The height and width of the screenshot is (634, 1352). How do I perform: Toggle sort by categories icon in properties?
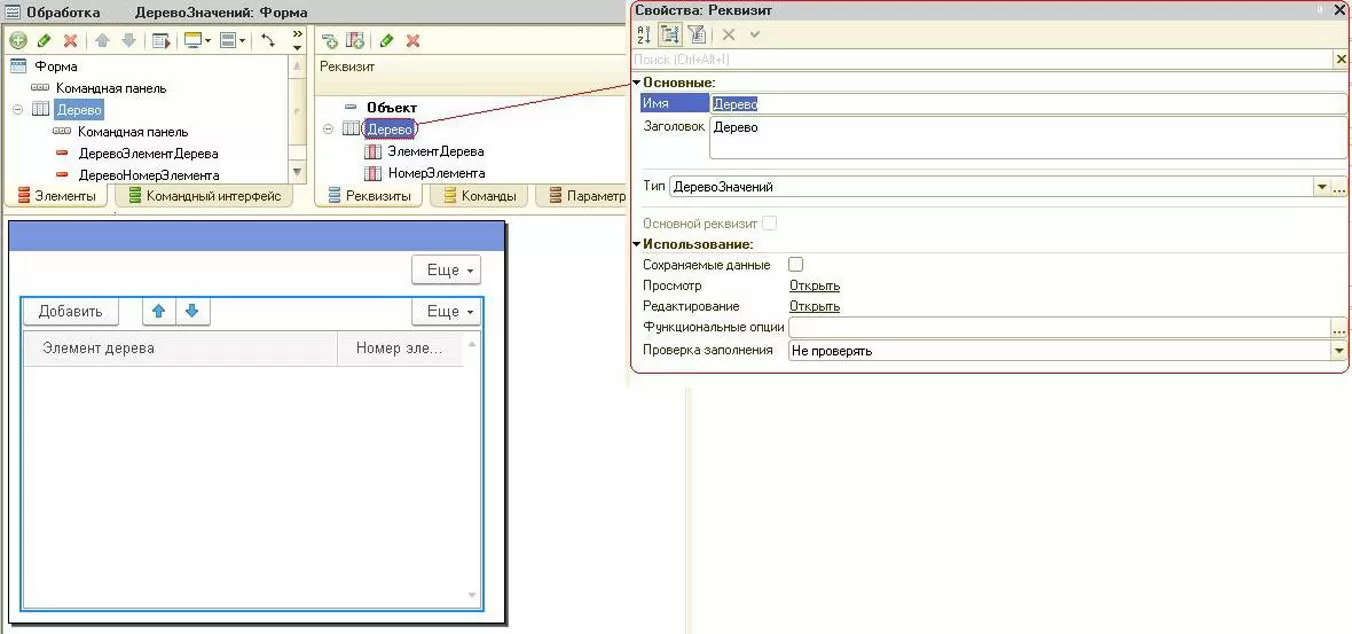click(x=670, y=34)
